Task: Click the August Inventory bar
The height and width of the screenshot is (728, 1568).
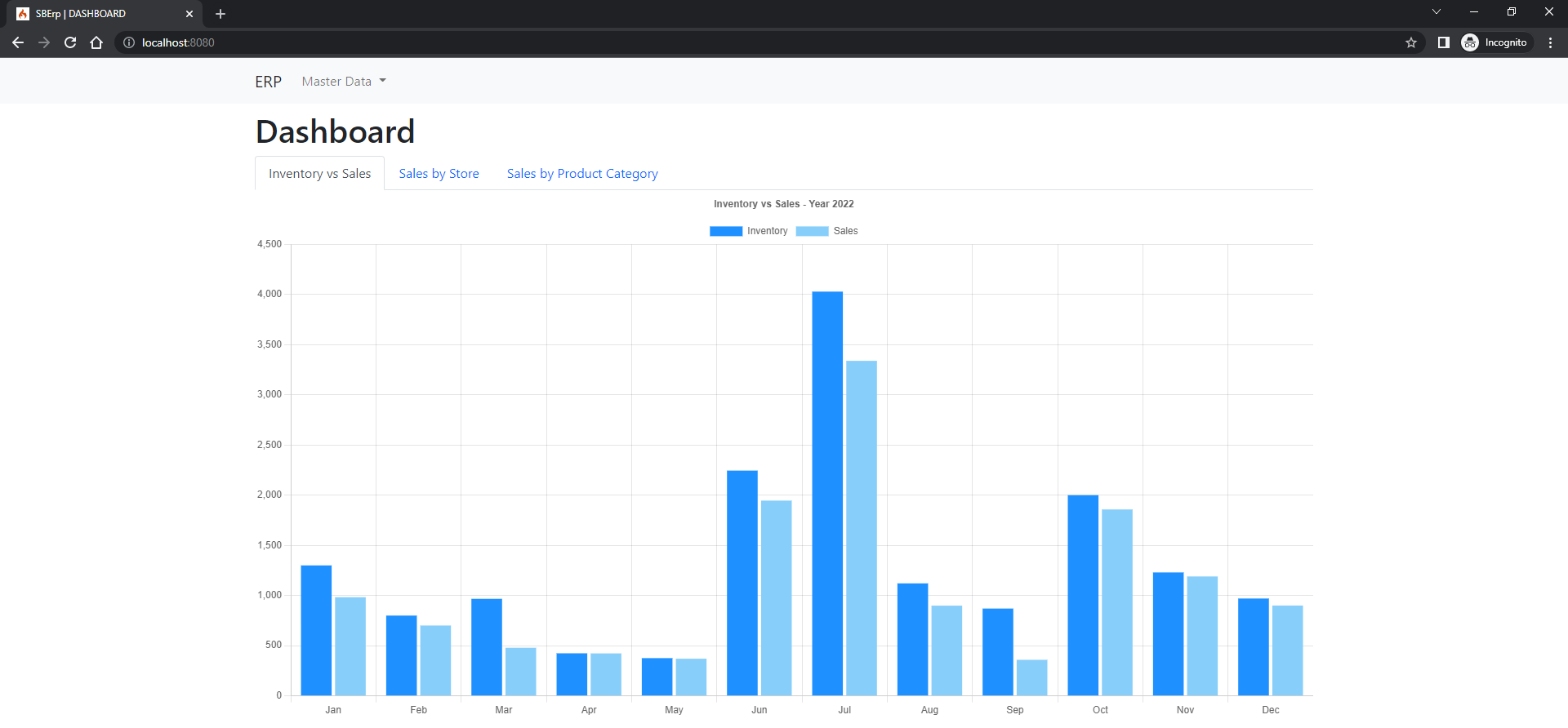Action: [x=912, y=639]
